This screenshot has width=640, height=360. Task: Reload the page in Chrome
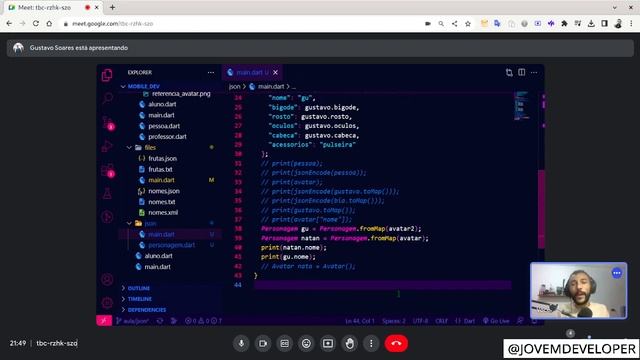coord(36,24)
